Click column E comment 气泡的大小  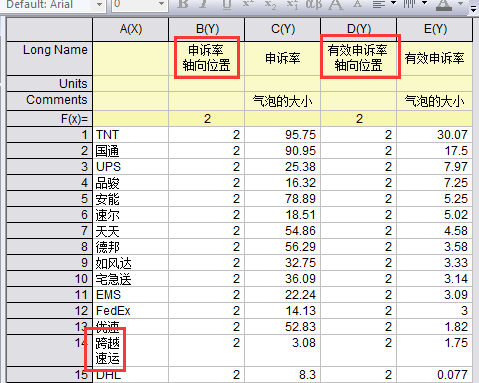tap(435, 101)
